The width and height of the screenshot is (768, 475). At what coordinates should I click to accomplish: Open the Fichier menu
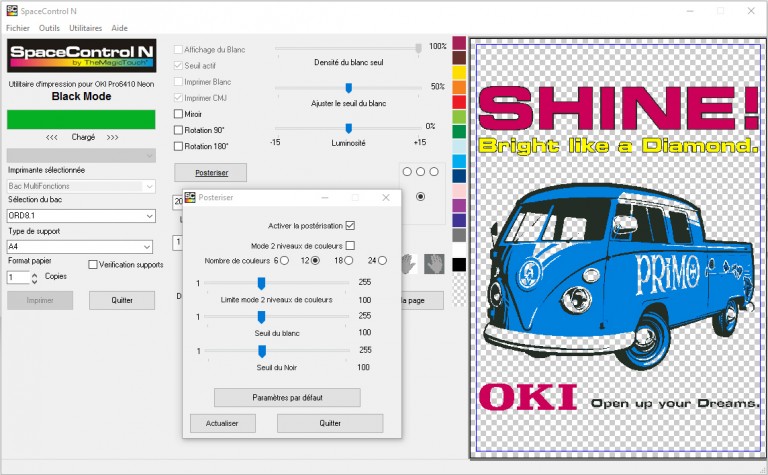click(18, 29)
